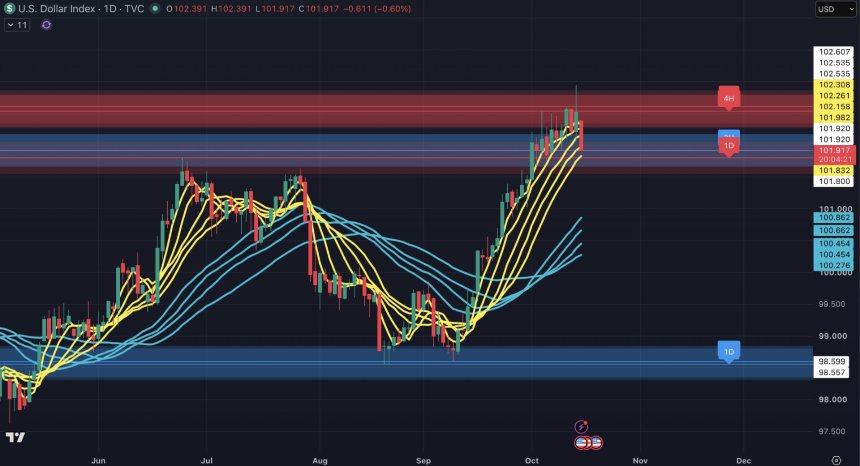Viewport: 860px width, 466px height.
Task: Click the cyan 100.276 price label
Action: click(x=834, y=266)
